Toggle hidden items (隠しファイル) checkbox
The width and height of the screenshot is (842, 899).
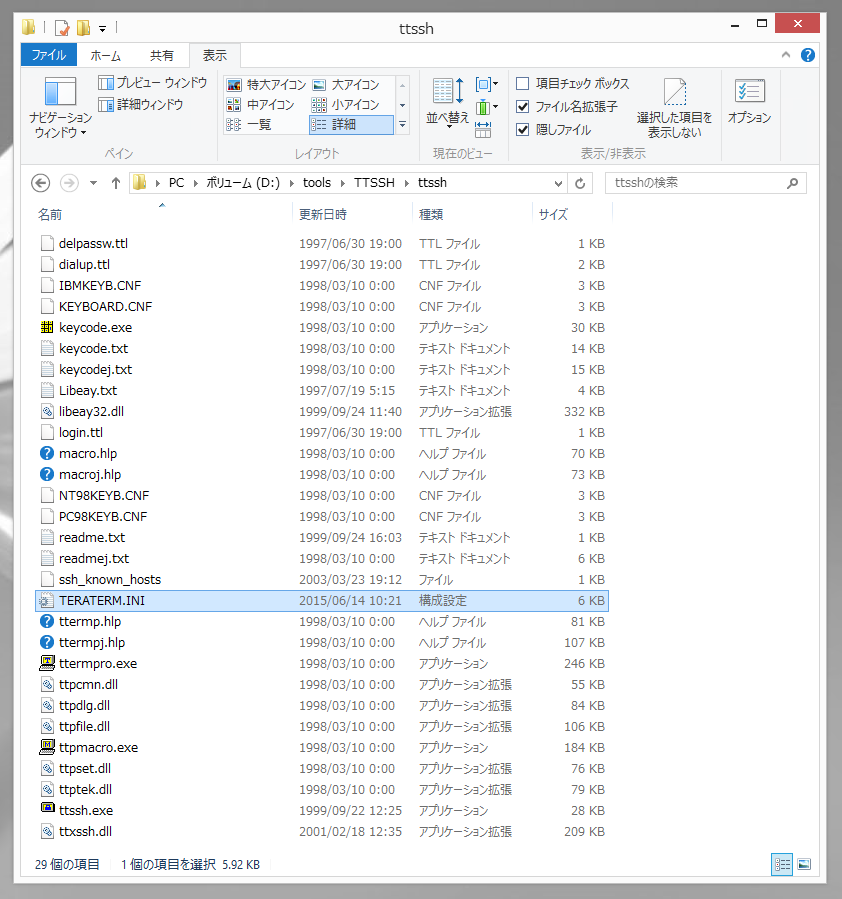click(x=553, y=130)
